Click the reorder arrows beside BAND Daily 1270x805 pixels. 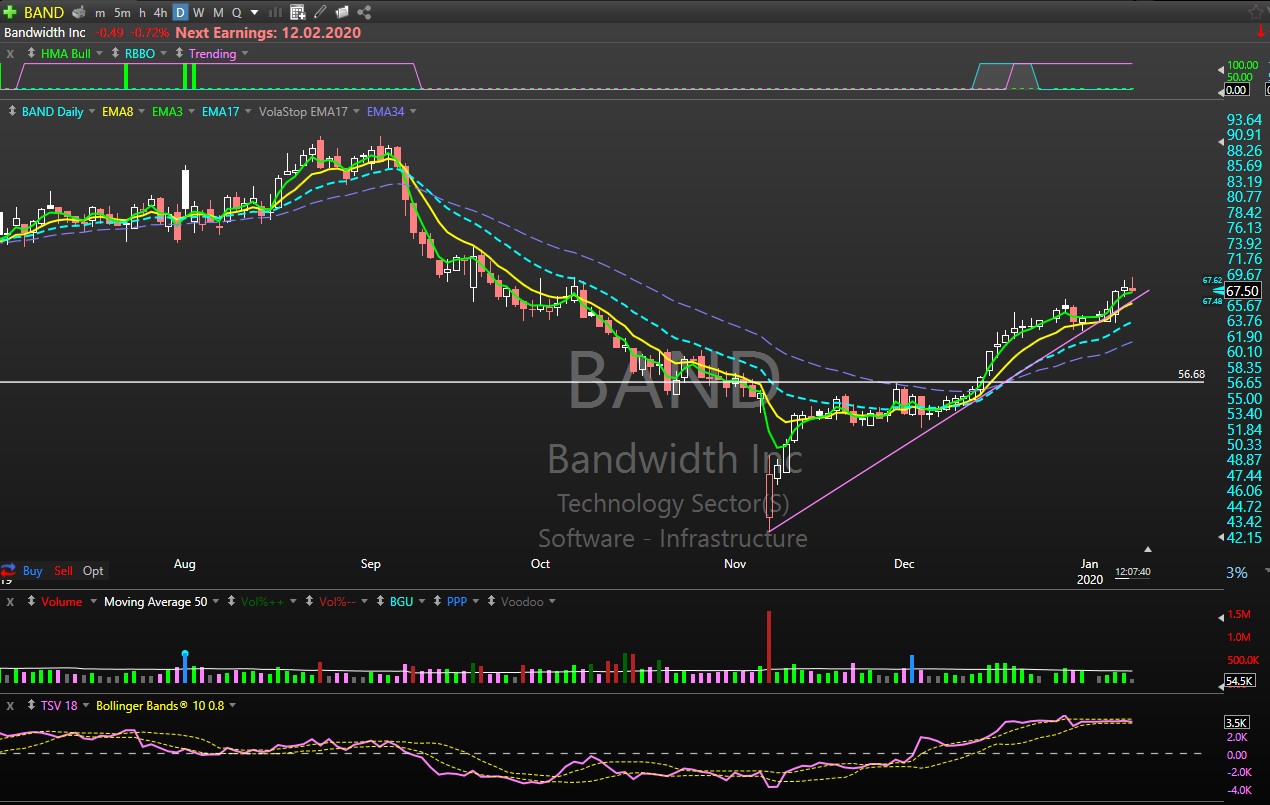[x=13, y=112]
